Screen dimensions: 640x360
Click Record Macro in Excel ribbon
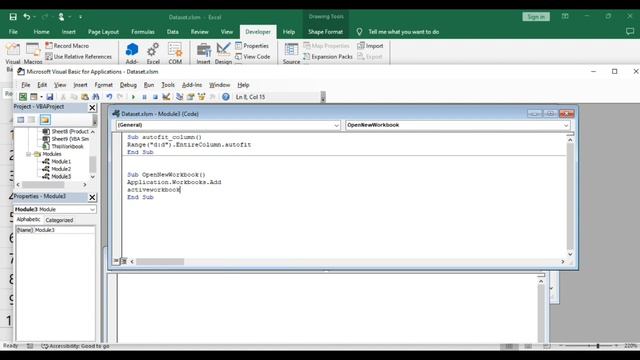[x=67, y=46]
